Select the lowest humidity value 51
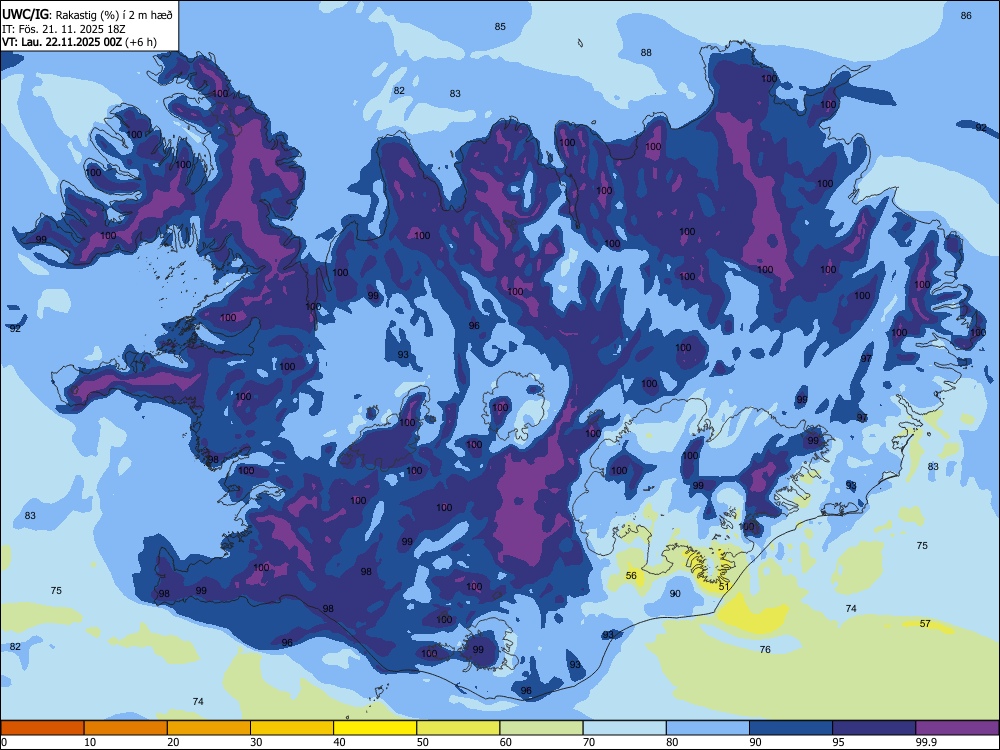The width and height of the screenshot is (1000, 750). click(724, 587)
